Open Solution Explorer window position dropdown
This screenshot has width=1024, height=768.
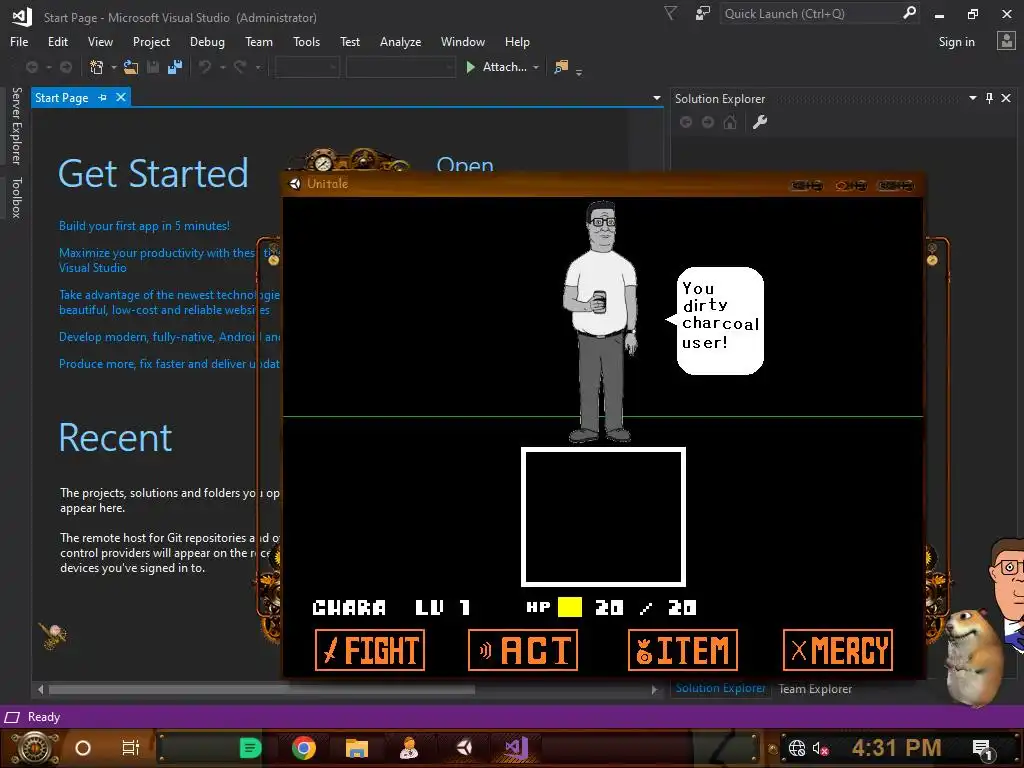tap(973, 98)
